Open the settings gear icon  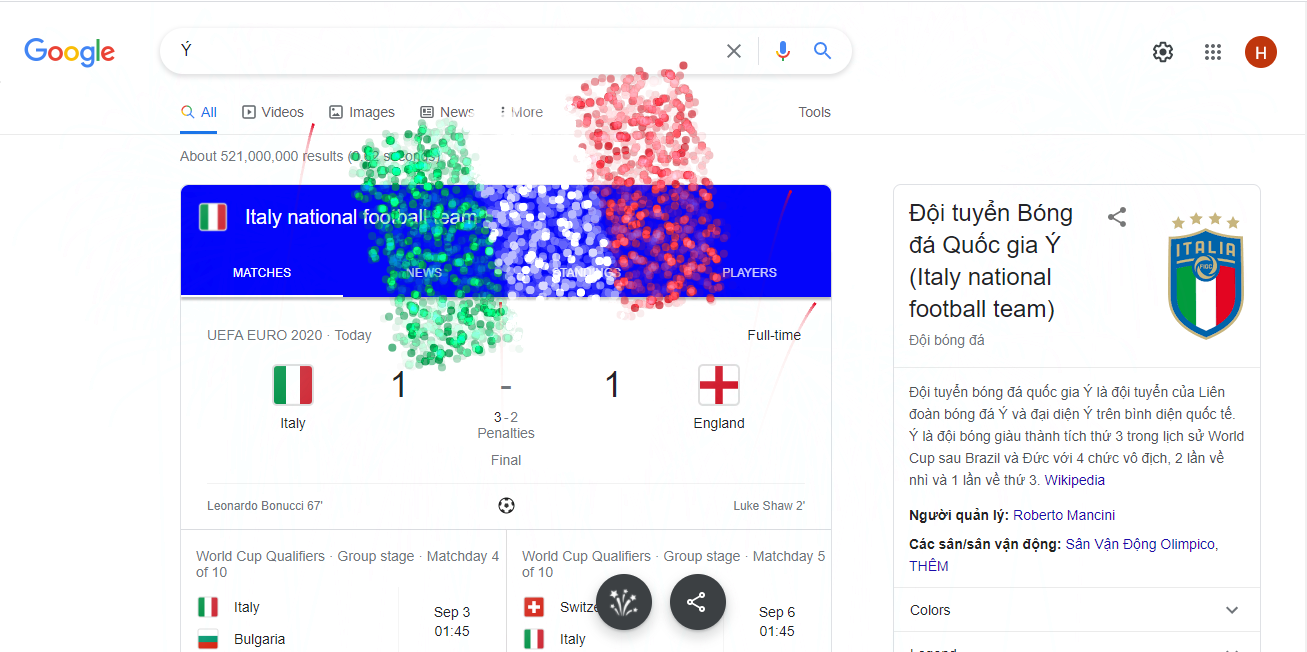click(x=1163, y=52)
